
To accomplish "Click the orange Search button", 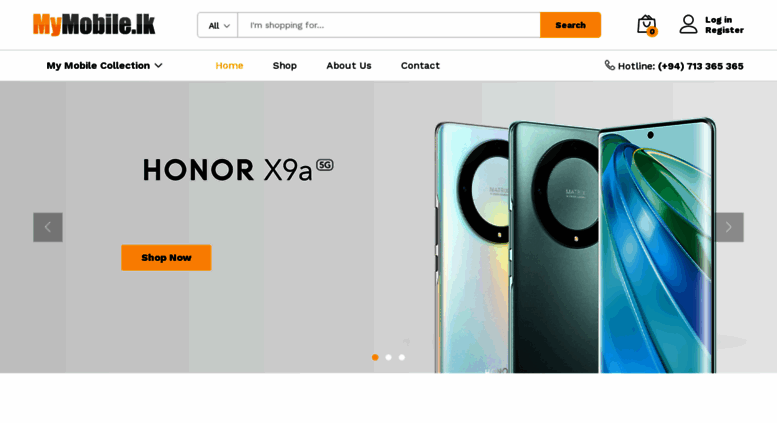I will [570, 25].
